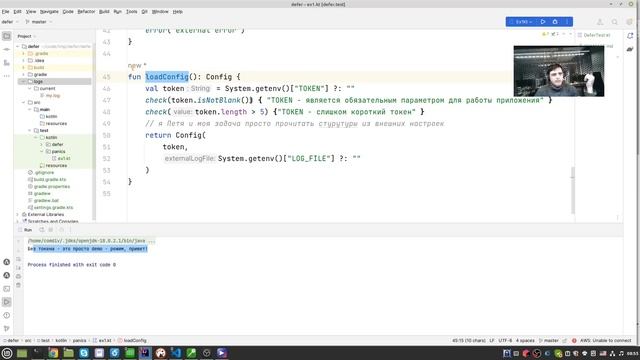Open the Gradle tool window elephant icon
640x360 pixels.
[x=630, y=49]
